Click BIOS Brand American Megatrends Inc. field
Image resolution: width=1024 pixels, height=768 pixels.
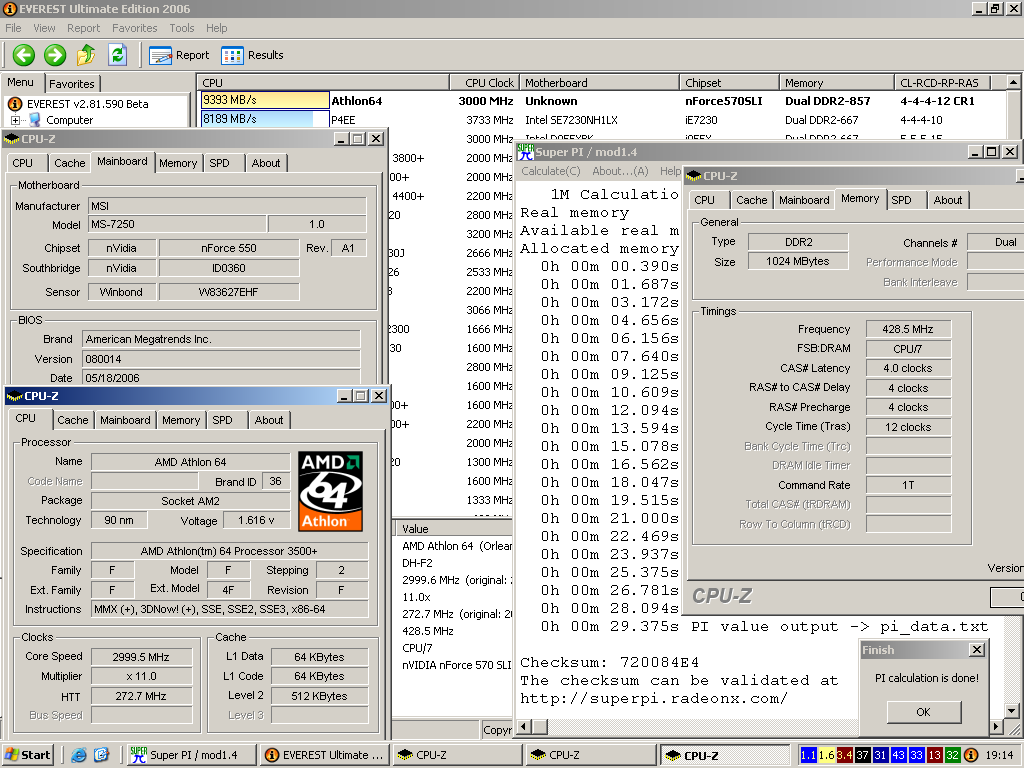pos(221,339)
